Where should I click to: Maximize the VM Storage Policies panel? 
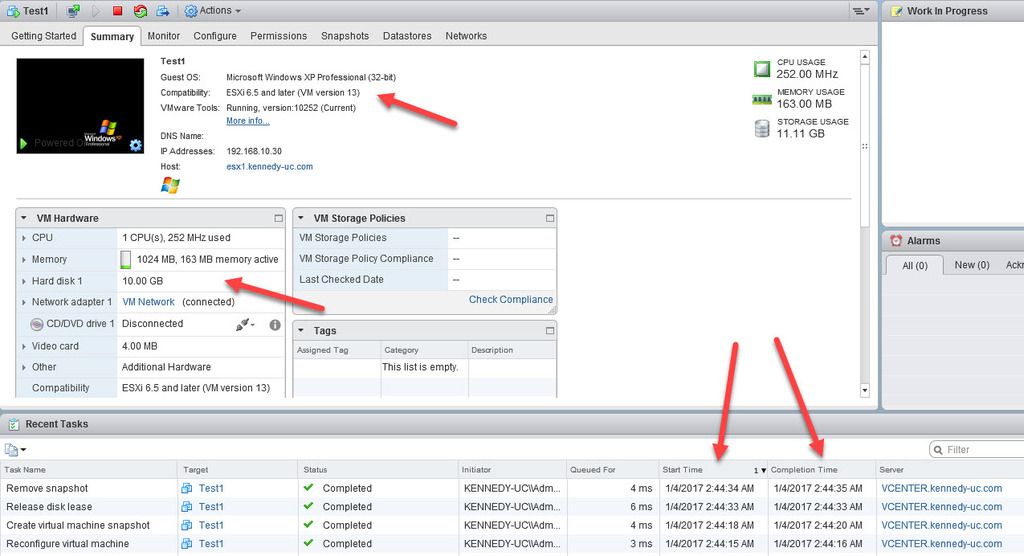[550, 218]
